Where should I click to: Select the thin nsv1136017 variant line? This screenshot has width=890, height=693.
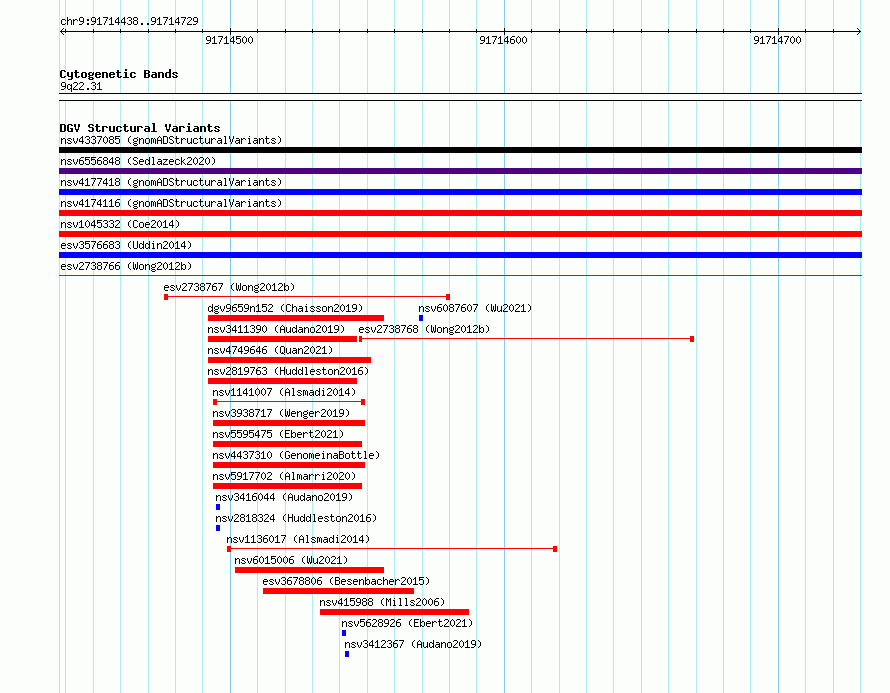392,549
